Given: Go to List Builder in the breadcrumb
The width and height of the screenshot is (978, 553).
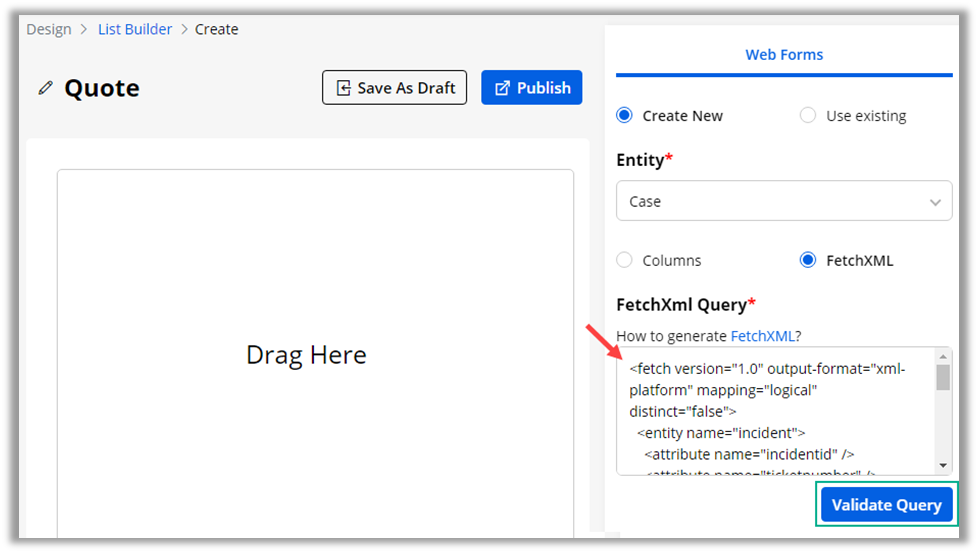Looking at the screenshot, I should pyautogui.click(x=135, y=29).
